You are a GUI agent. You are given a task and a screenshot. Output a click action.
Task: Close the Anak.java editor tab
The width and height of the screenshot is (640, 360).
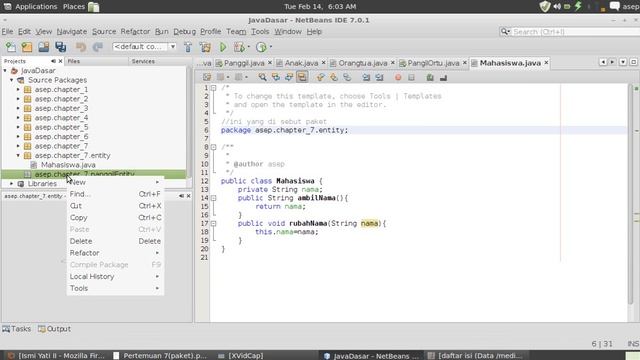click(324, 63)
